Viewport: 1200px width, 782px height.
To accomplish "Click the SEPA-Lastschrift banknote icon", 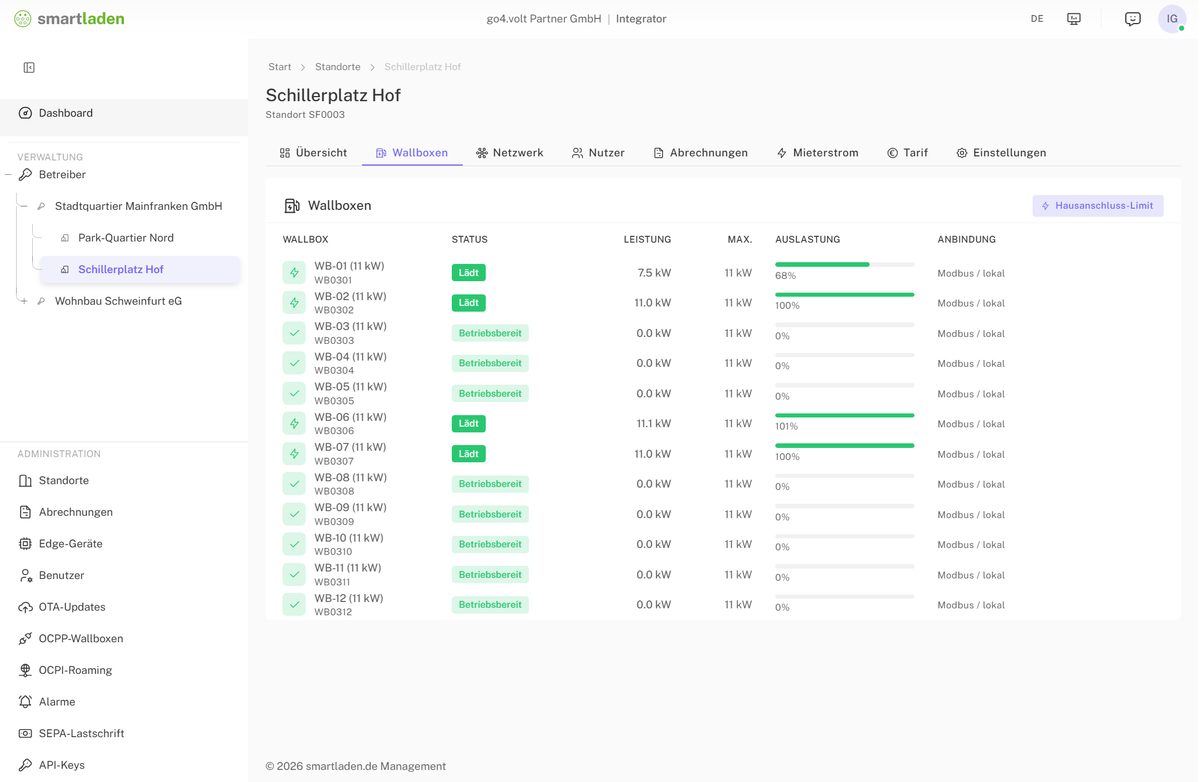I will [25, 733].
